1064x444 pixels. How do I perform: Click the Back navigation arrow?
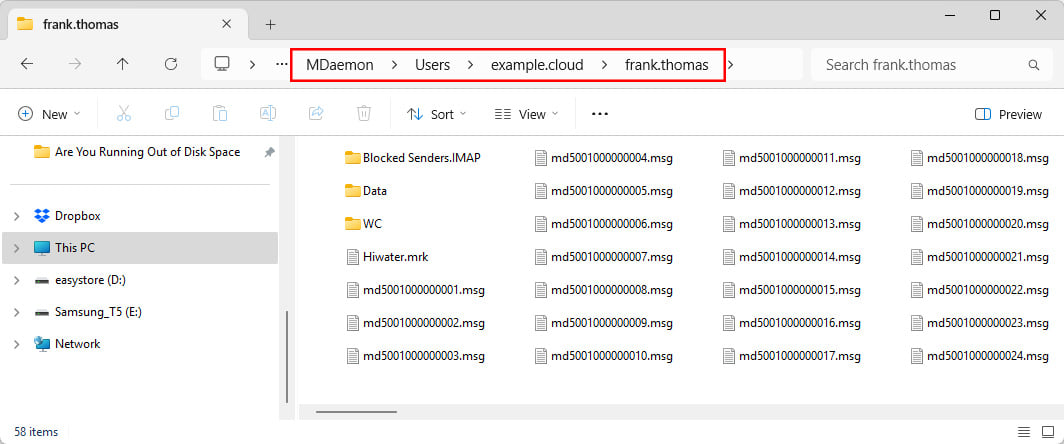[x=26, y=64]
